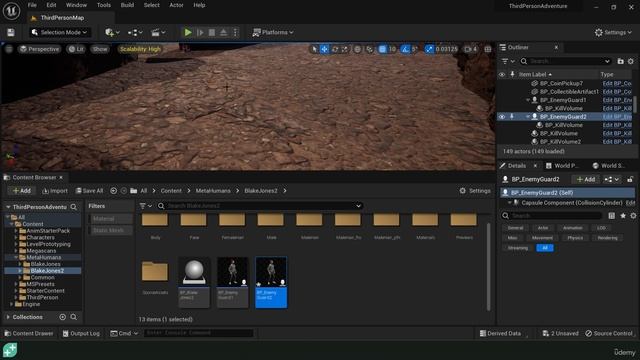Select BP_CollectibleArtifact1 in the Outliner

569,92
